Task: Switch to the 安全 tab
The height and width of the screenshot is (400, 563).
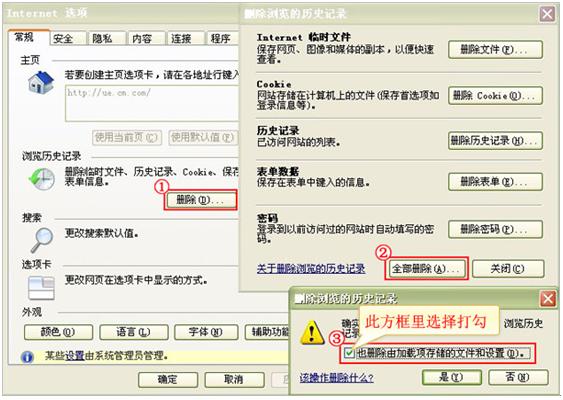Action: tap(68, 38)
